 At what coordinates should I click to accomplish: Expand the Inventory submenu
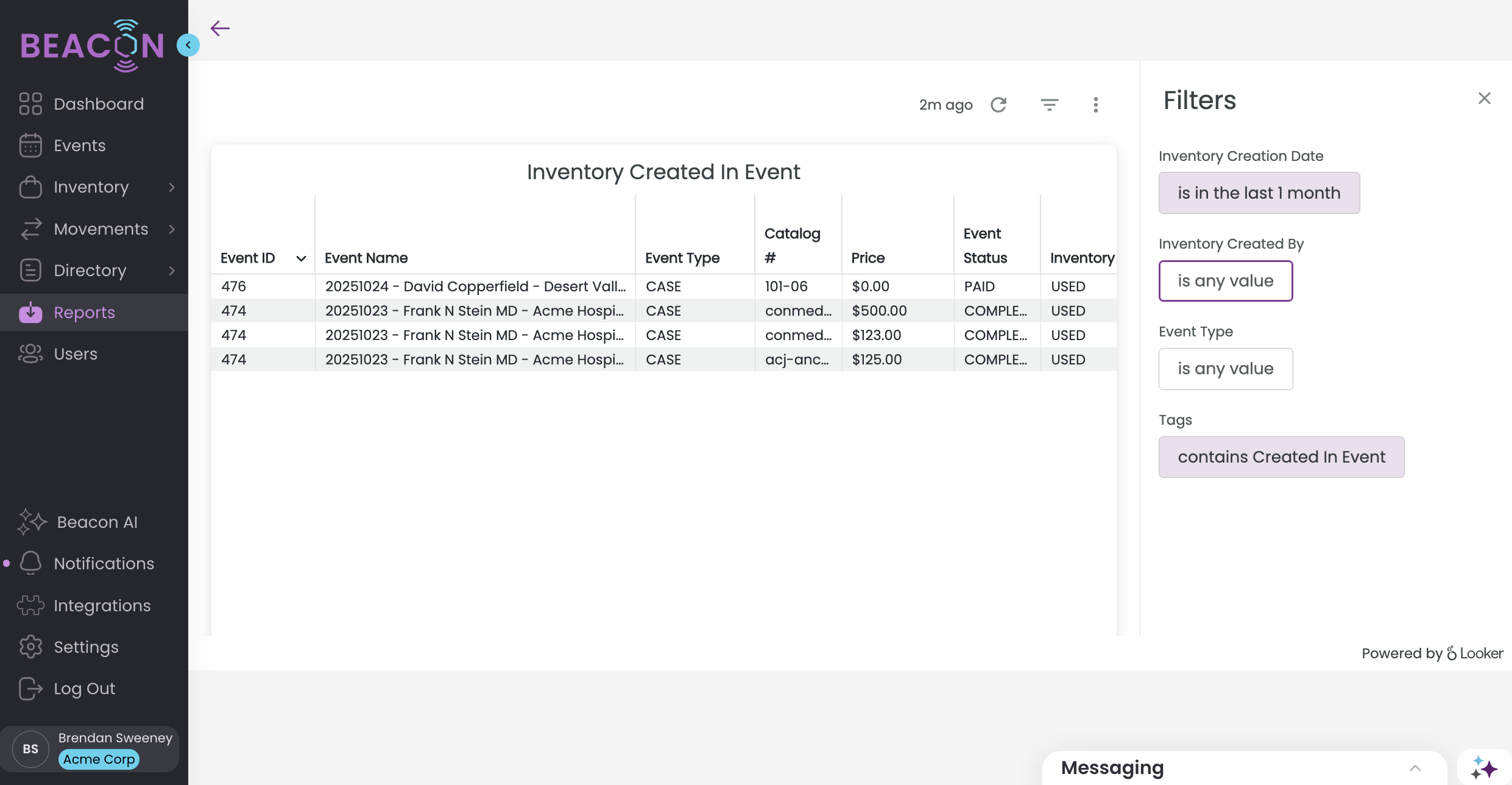pyautogui.click(x=172, y=187)
